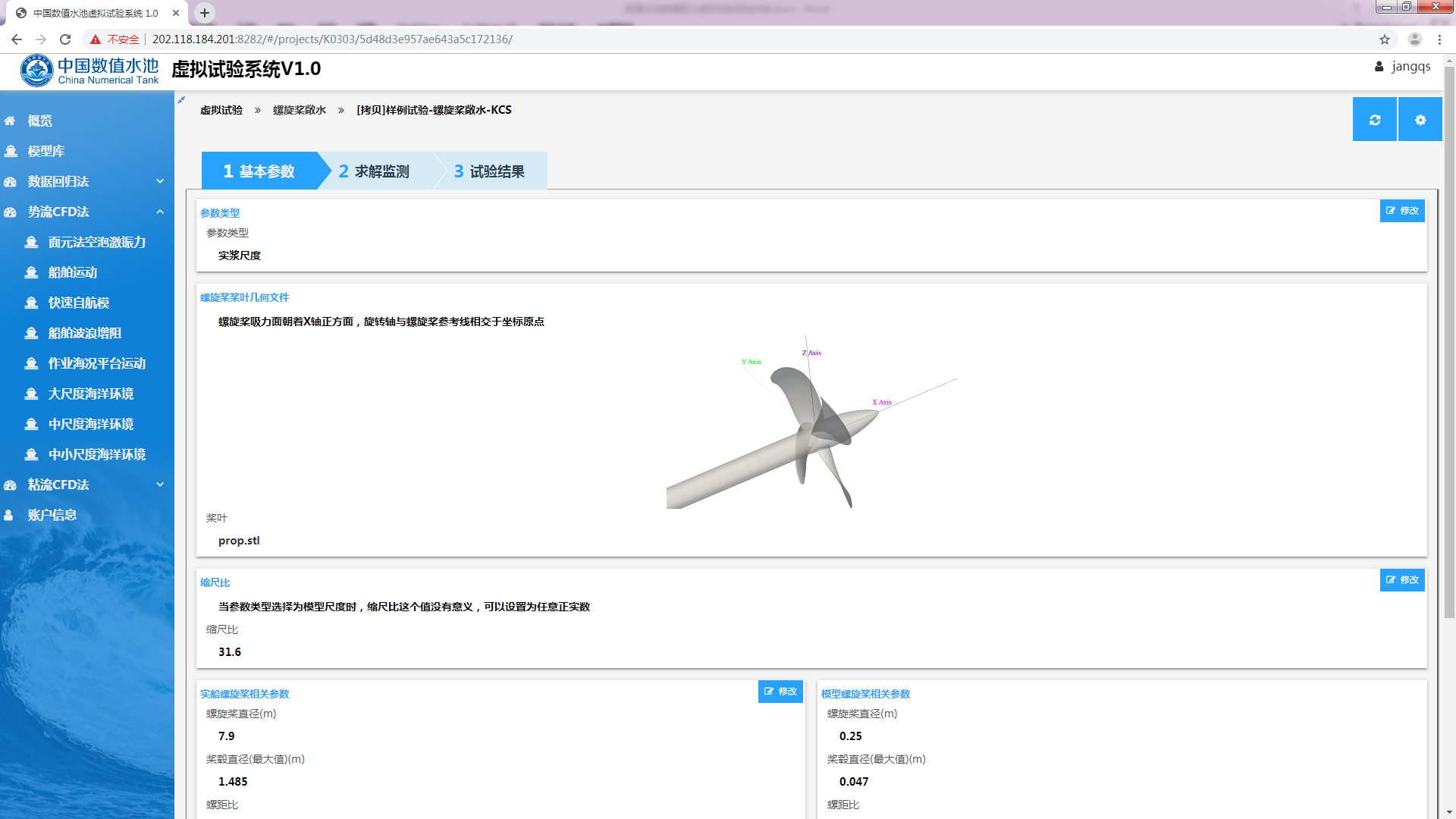Screen dimensions: 1456x819
Task: Click the blue refresh icon button
Action: point(1374,120)
